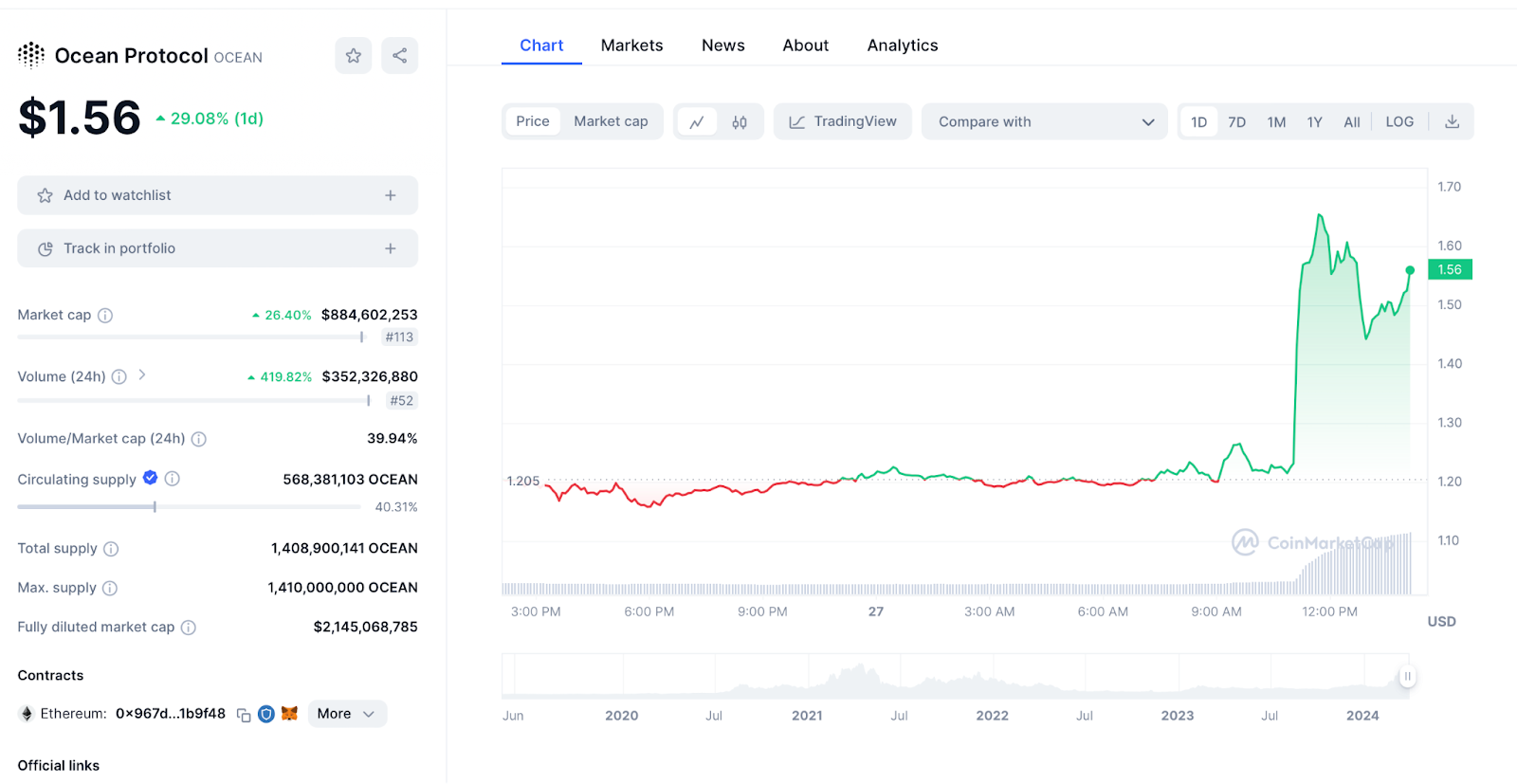Open the share icon button
Viewport: 1517px width, 784px height.
coord(400,56)
